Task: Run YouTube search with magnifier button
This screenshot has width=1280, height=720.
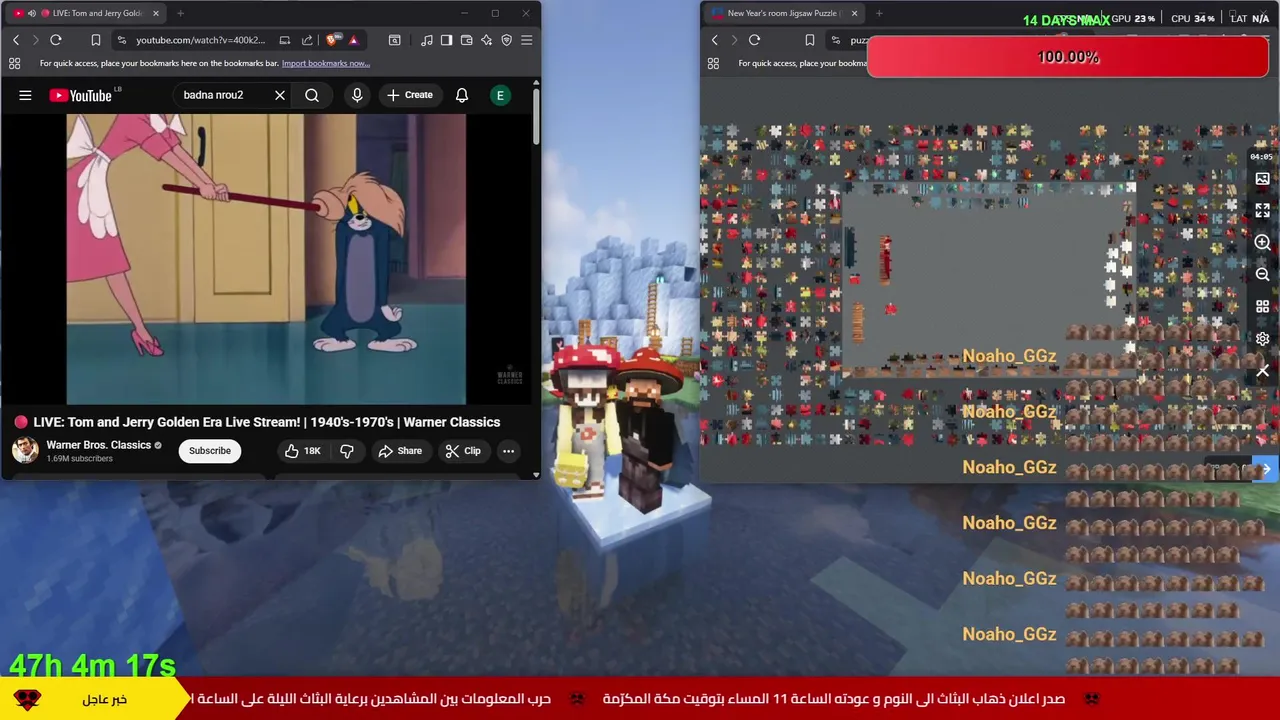Action: [x=312, y=95]
